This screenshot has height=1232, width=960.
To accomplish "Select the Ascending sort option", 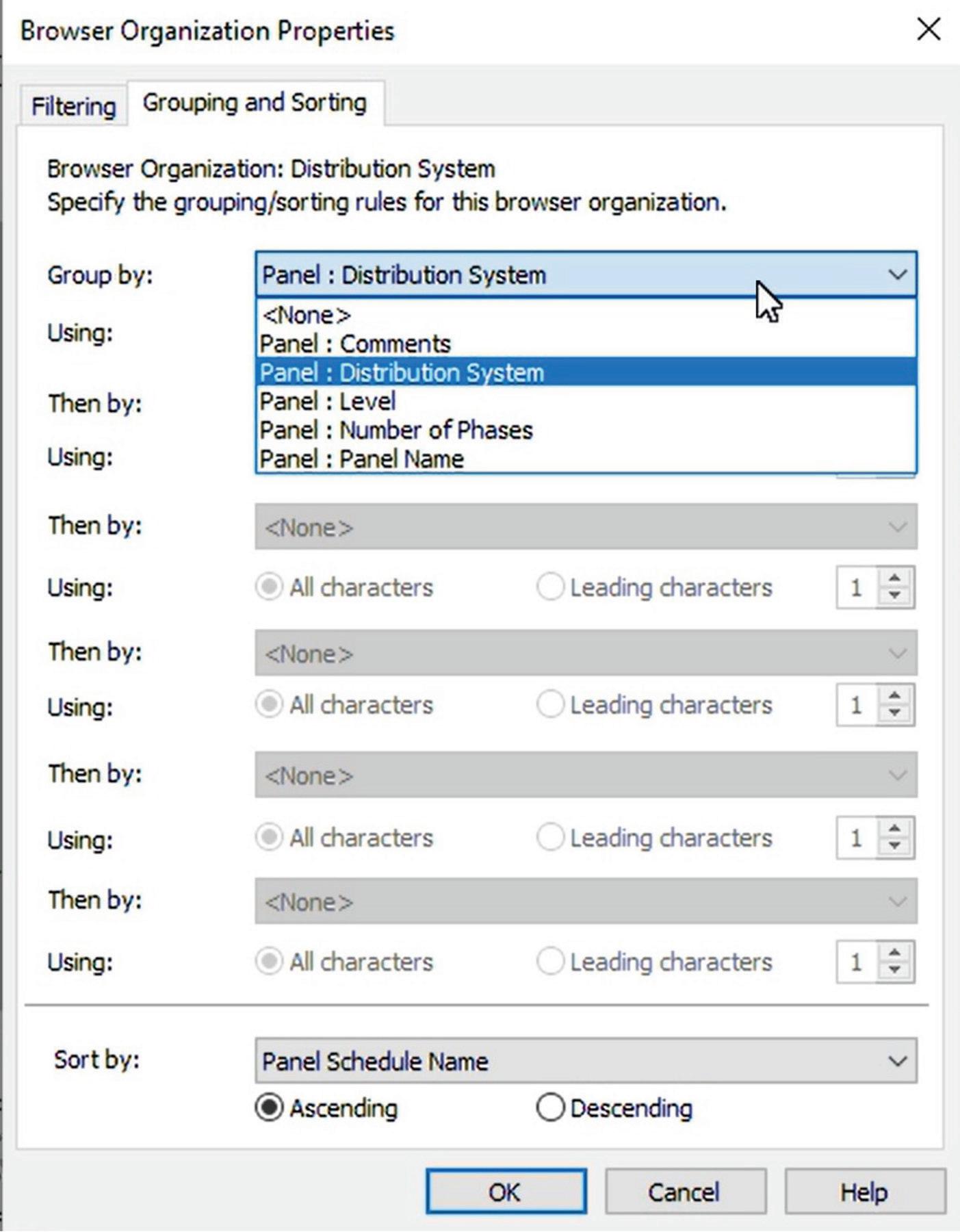I will pyautogui.click(x=326, y=1107).
